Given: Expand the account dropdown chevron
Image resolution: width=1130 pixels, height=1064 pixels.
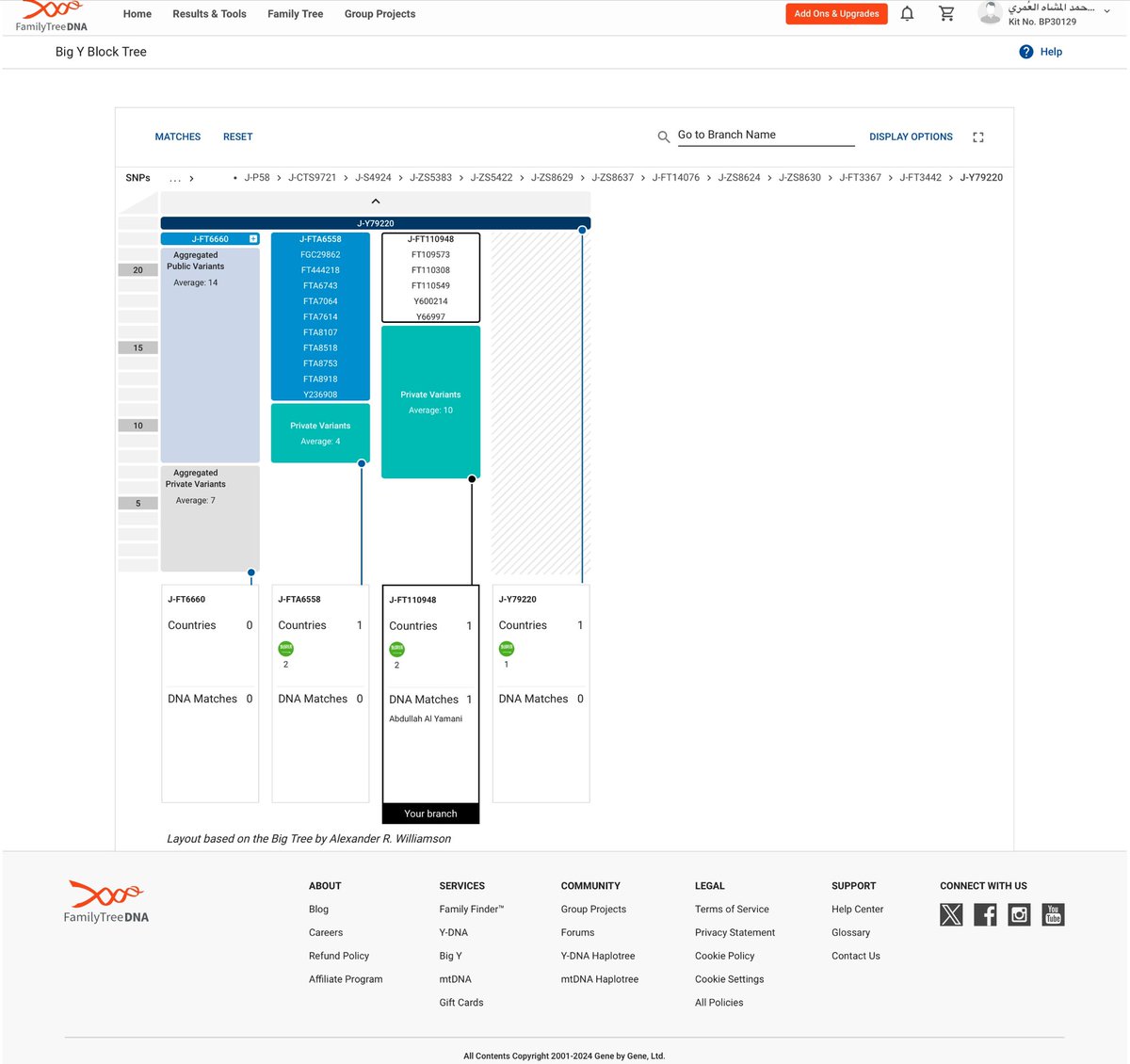Looking at the screenshot, I should pyautogui.click(x=1106, y=10).
